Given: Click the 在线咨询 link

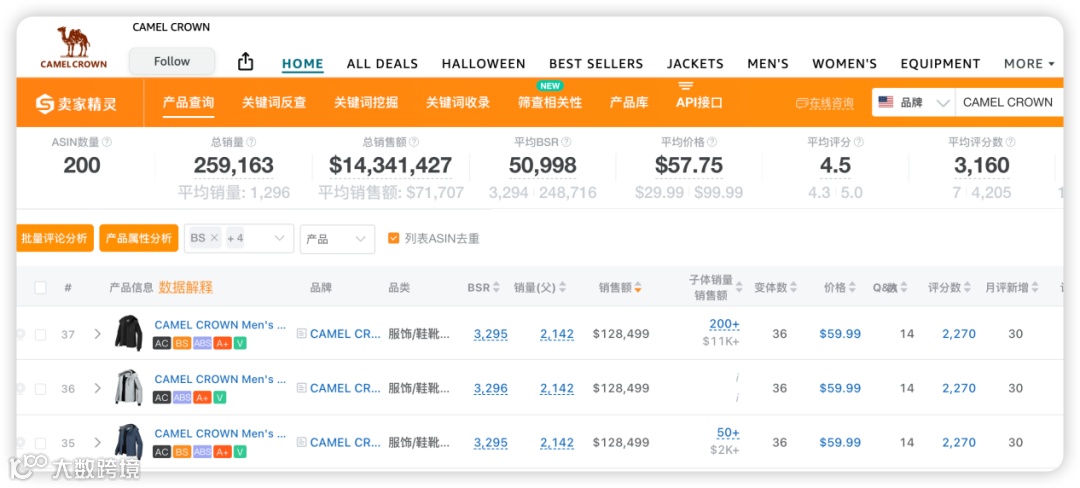Looking at the screenshot, I should click(x=824, y=103).
